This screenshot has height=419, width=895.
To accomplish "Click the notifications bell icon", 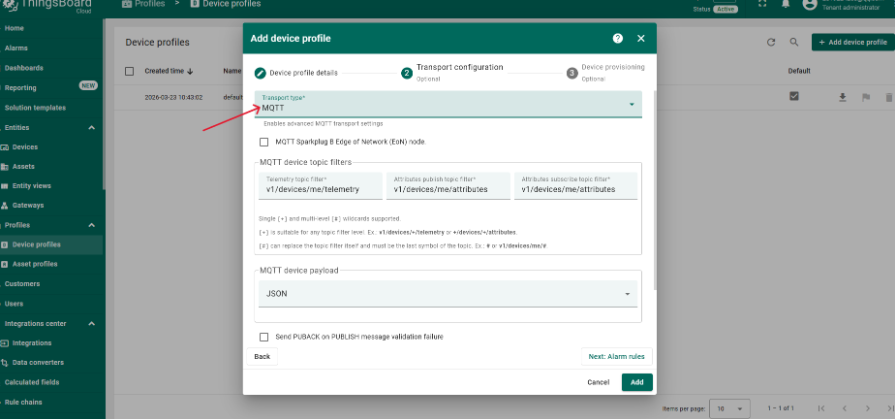I will (787, 5).
